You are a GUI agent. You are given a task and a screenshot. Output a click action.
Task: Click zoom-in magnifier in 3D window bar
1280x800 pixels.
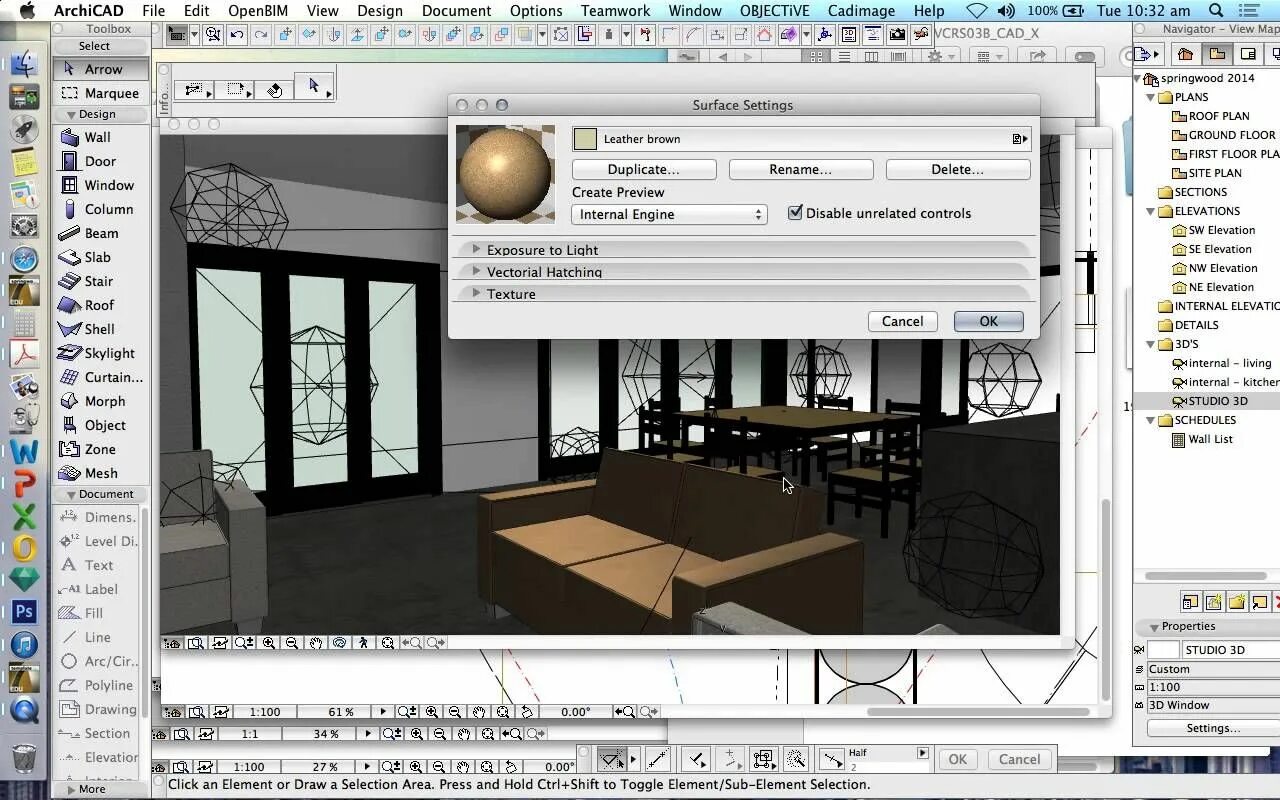[x=268, y=643]
